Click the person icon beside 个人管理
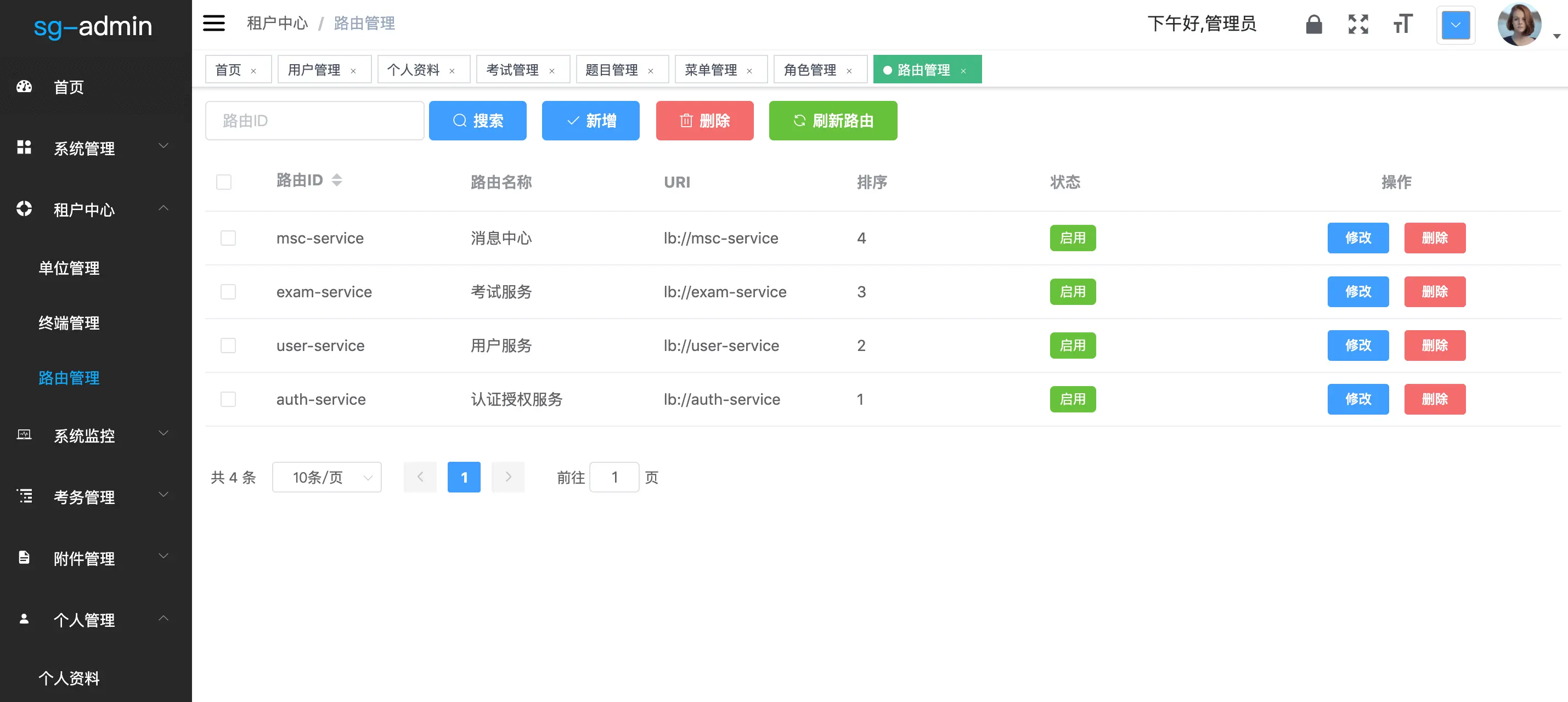 [24, 619]
